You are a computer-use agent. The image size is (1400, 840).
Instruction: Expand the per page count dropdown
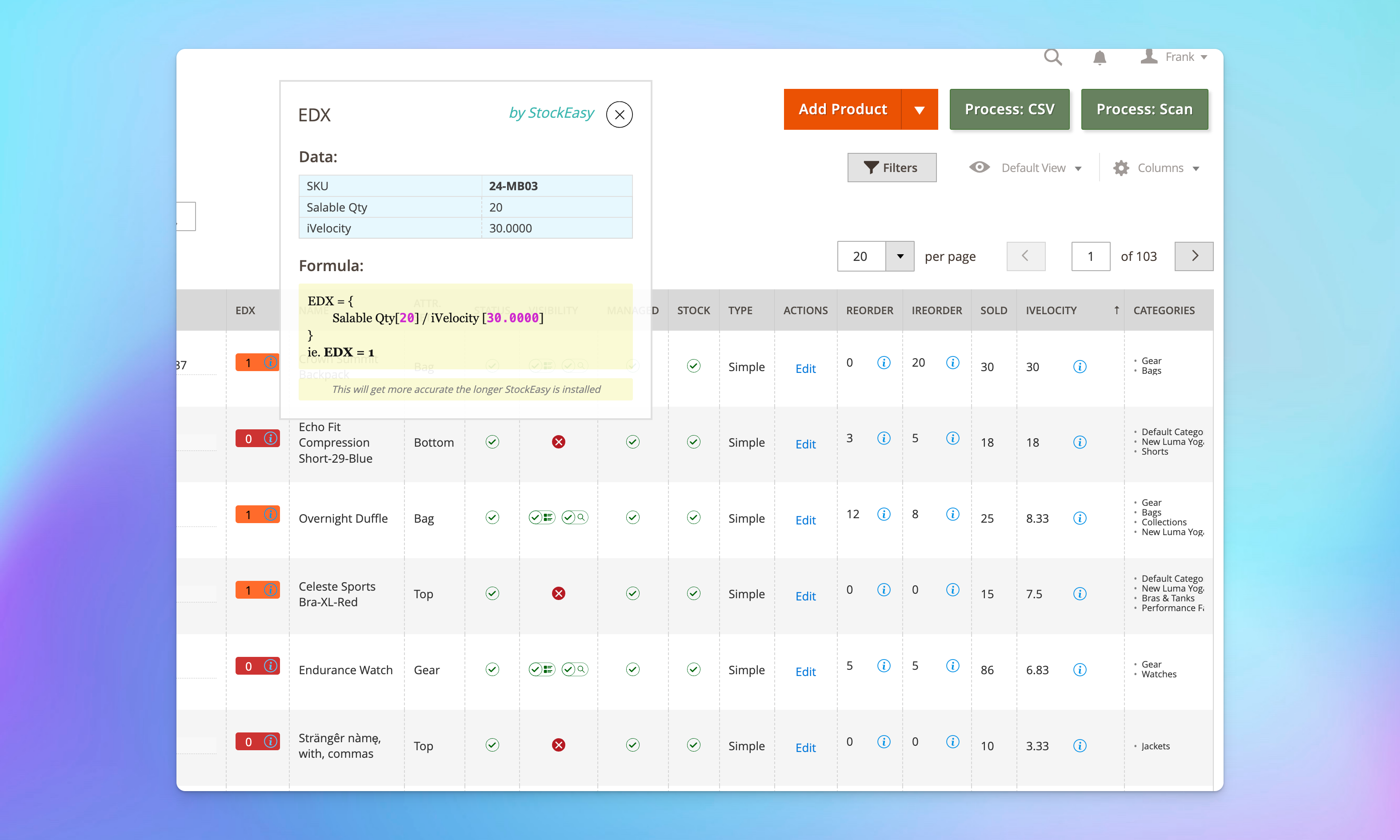point(900,256)
